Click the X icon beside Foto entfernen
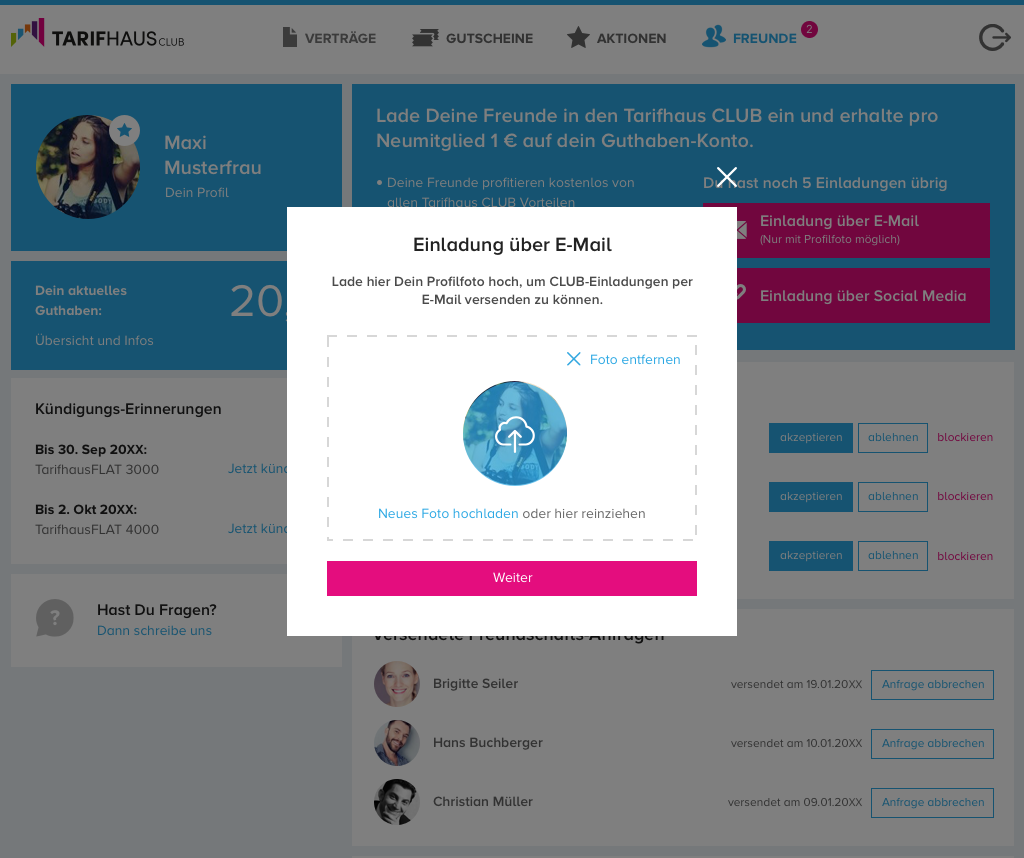 [573, 359]
